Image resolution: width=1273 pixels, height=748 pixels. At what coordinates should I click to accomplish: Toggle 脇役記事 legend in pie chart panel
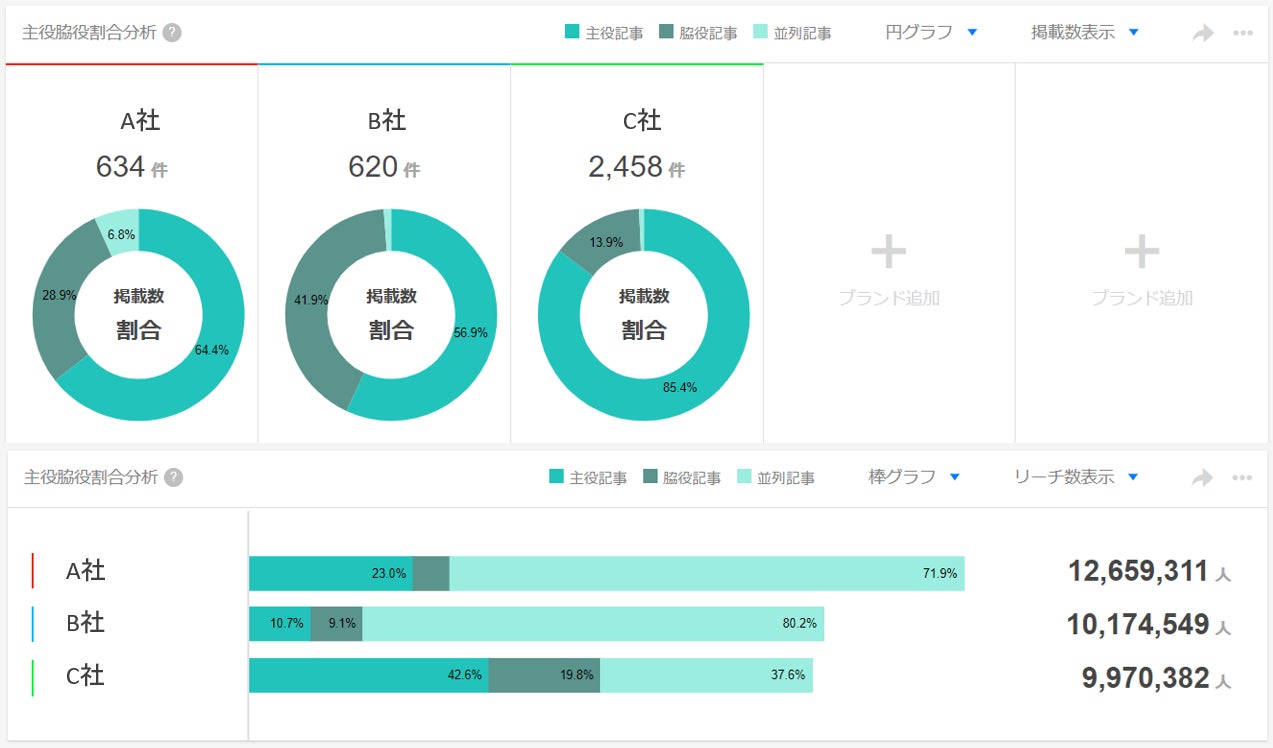[698, 33]
